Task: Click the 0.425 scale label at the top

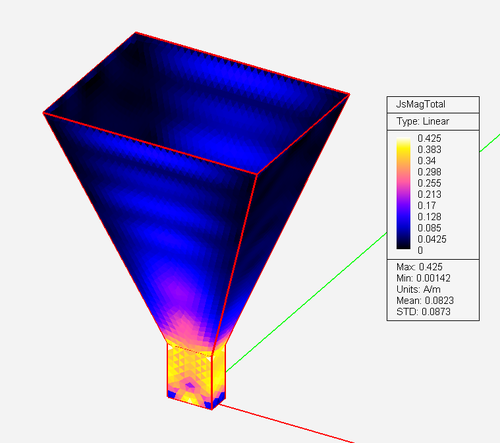Action: [429, 138]
